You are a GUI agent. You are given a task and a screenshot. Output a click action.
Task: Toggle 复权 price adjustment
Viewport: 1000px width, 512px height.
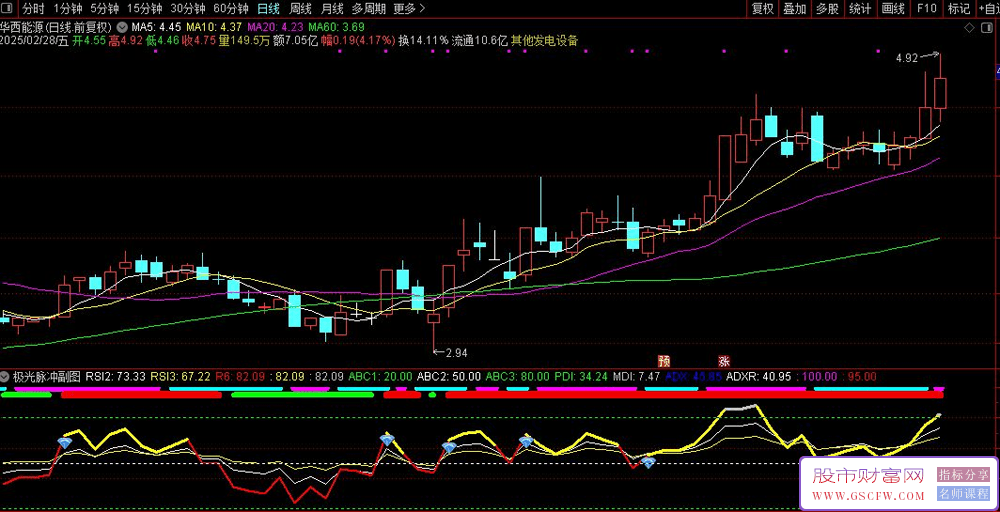click(x=763, y=9)
